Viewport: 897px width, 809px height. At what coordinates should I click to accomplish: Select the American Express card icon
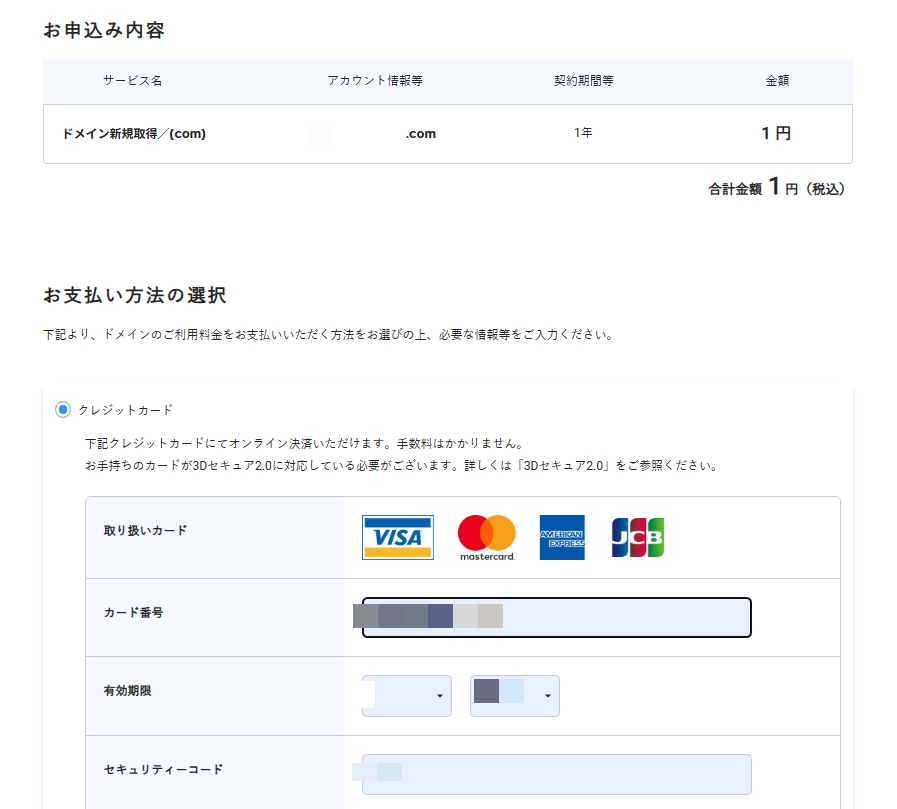[x=562, y=537]
